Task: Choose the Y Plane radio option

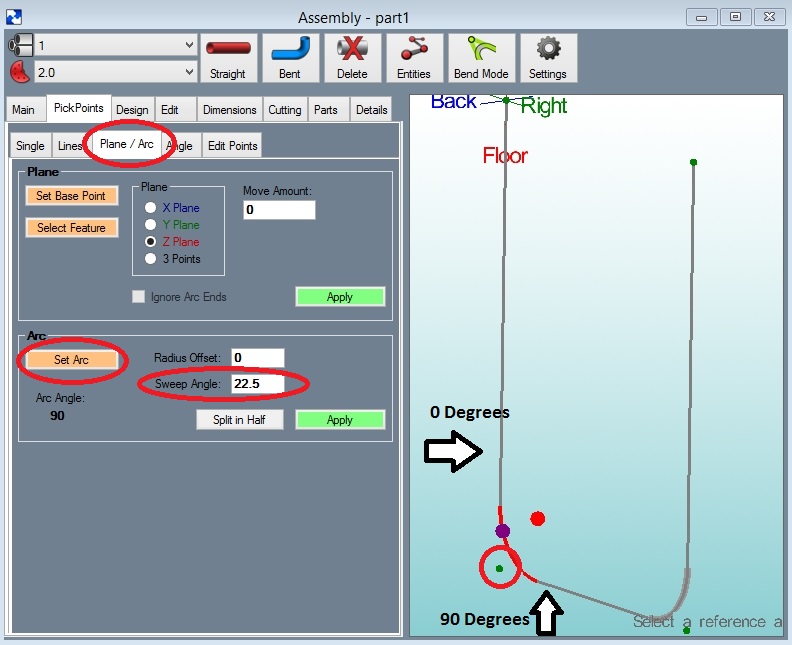Action: point(150,224)
